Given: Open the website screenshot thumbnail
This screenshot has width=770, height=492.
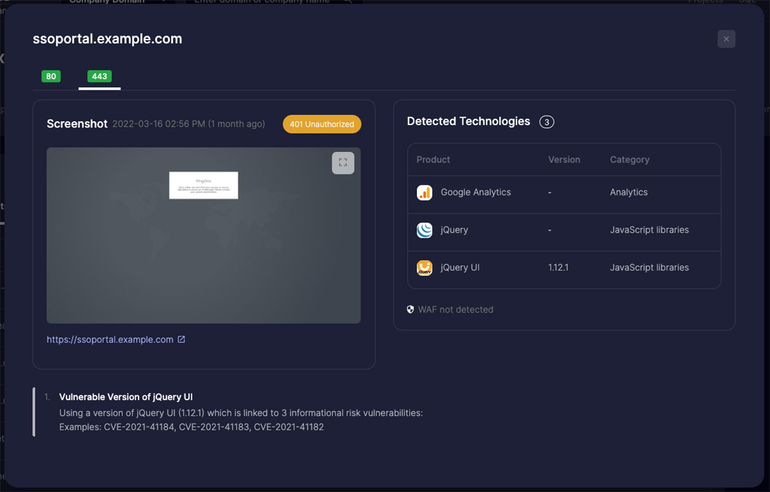Looking at the screenshot, I should point(203,235).
